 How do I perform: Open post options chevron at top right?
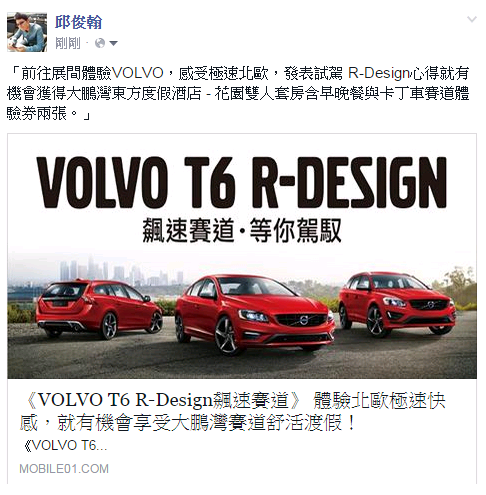coord(472,19)
